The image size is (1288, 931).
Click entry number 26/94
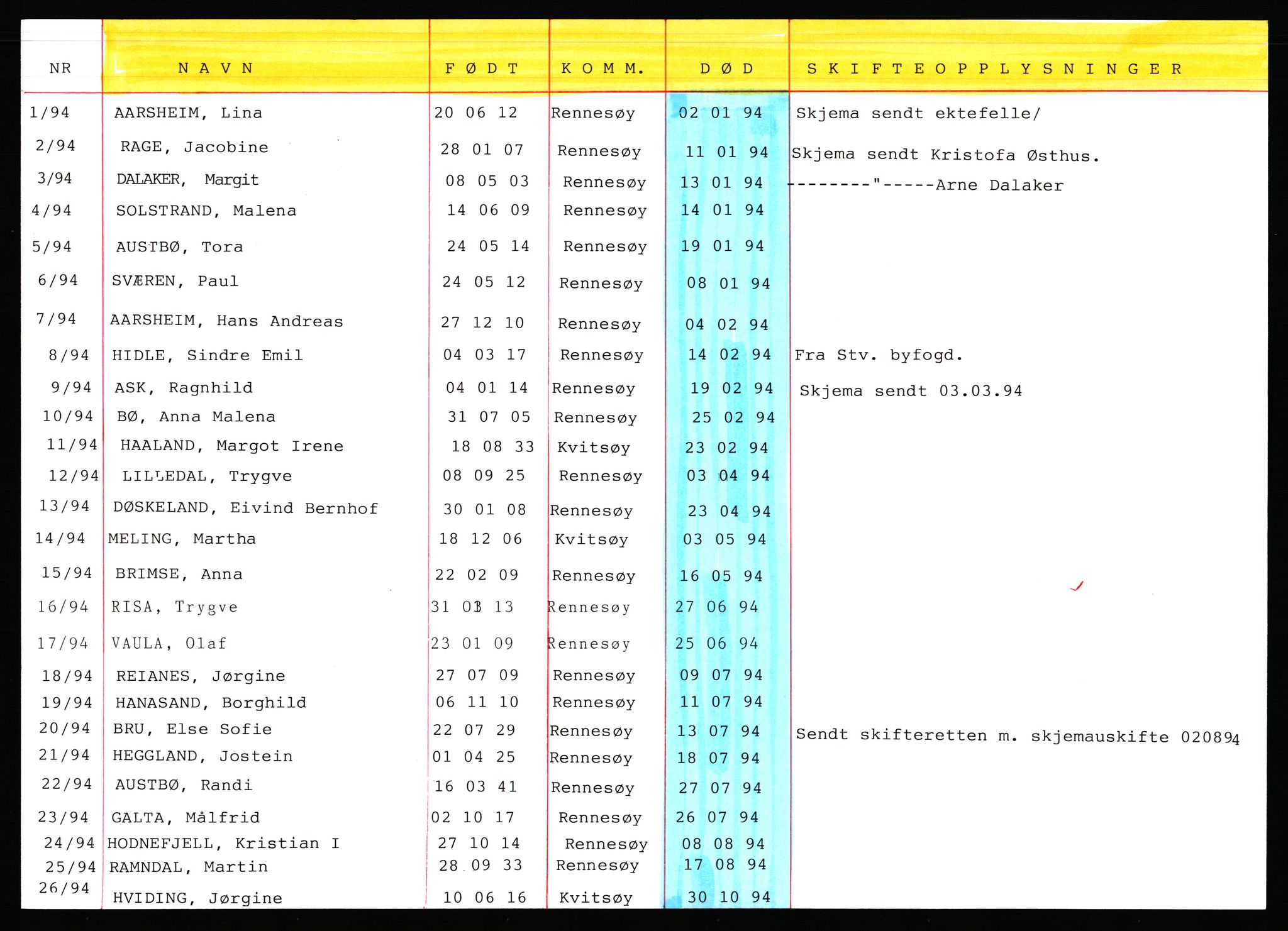pos(64,888)
